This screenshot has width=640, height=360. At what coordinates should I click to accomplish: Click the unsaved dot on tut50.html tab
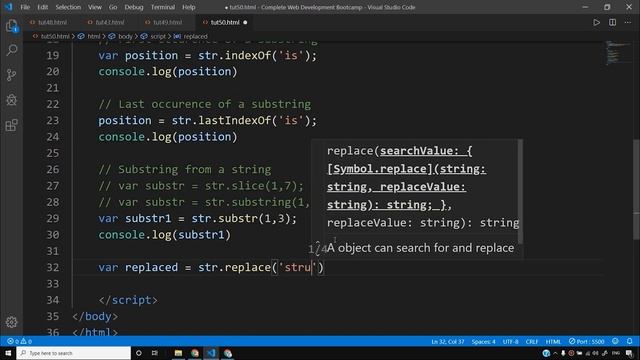click(x=245, y=22)
